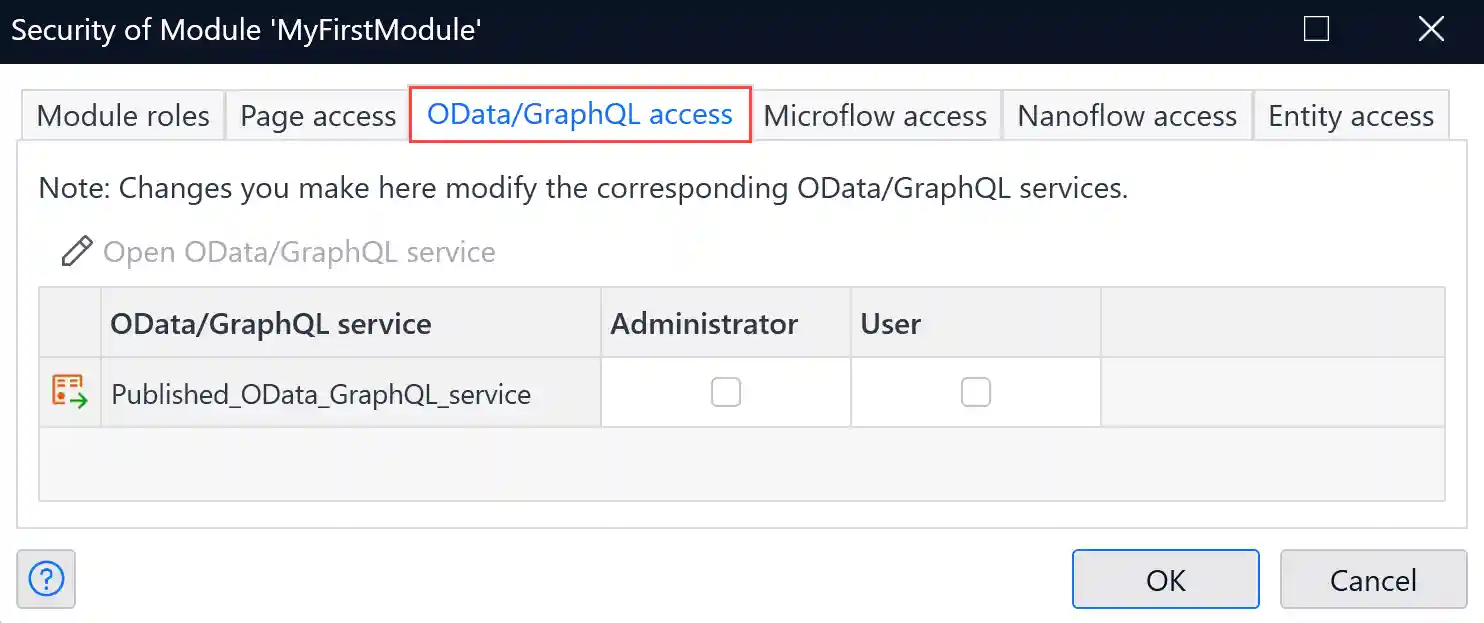
Task: Click the OData/GraphQL service column header
Action: pyautogui.click(x=271, y=324)
